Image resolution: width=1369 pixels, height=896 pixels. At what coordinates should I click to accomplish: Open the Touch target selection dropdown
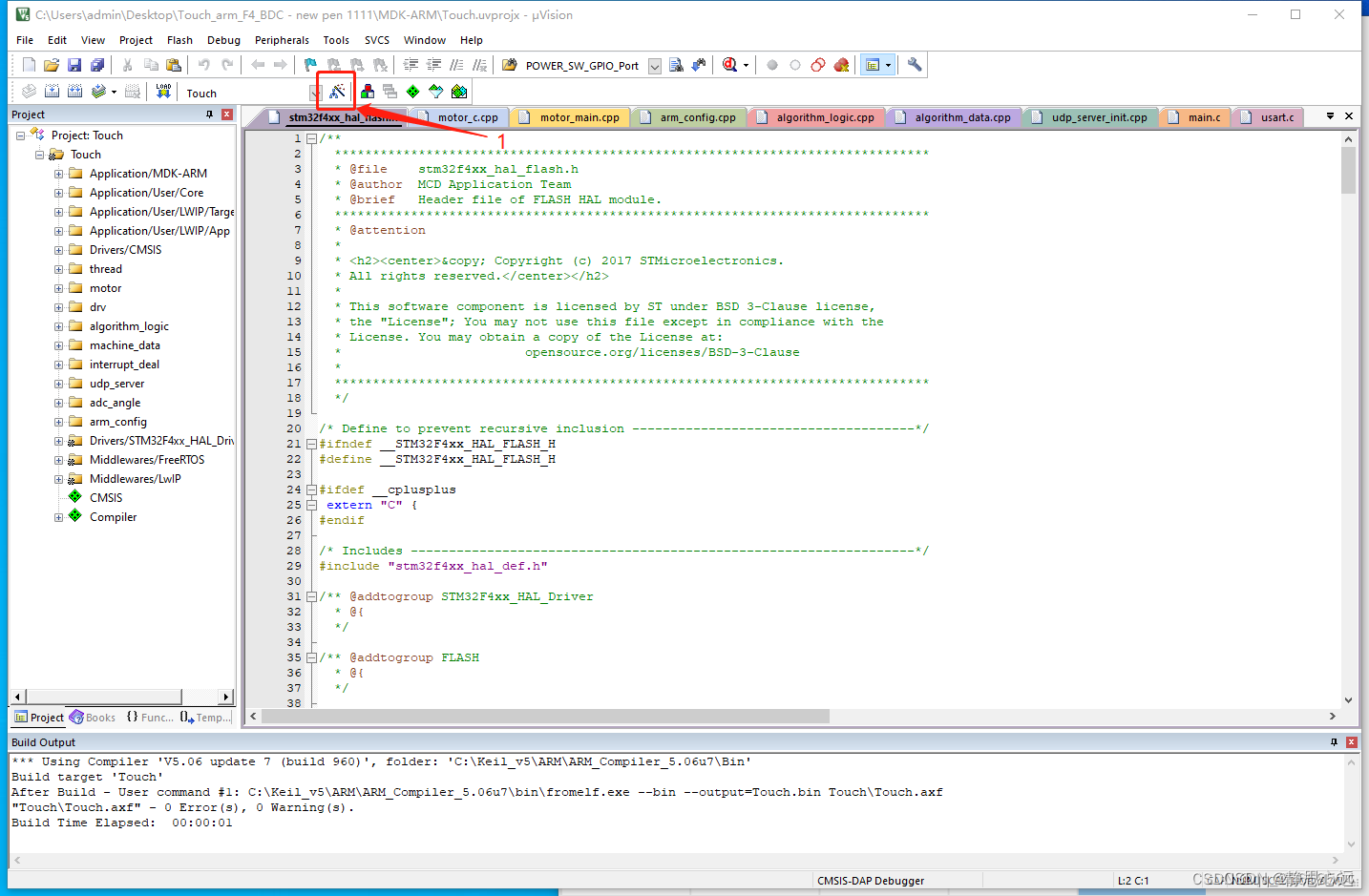(x=315, y=93)
